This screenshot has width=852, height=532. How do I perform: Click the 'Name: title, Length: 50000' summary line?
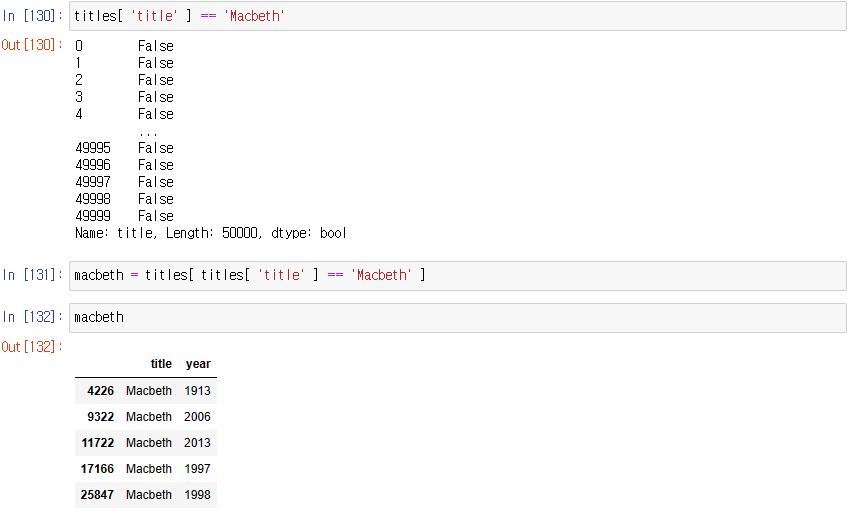[x=211, y=233]
